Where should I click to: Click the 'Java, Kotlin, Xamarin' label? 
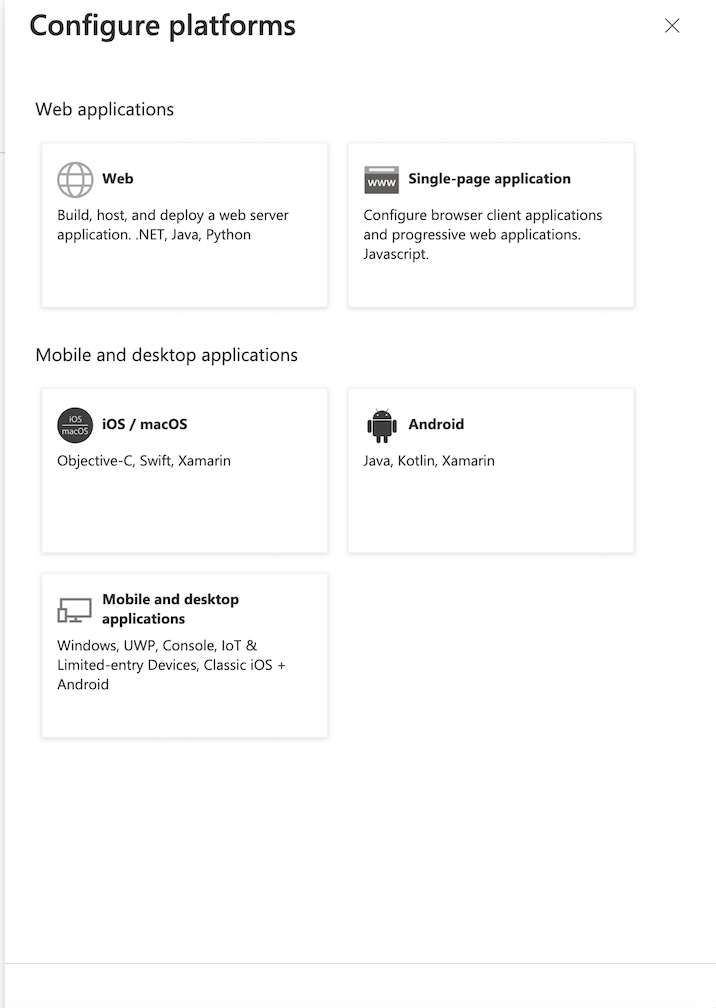(430, 460)
